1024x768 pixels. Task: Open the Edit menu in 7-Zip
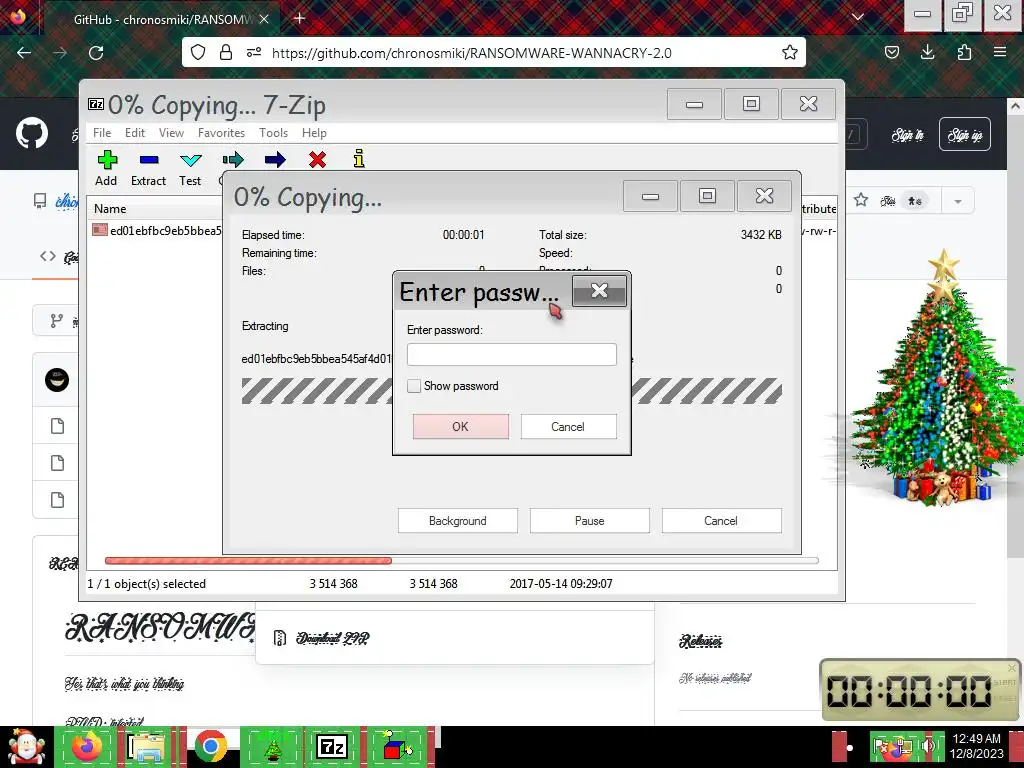pyautogui.click(x=135, y=133)
